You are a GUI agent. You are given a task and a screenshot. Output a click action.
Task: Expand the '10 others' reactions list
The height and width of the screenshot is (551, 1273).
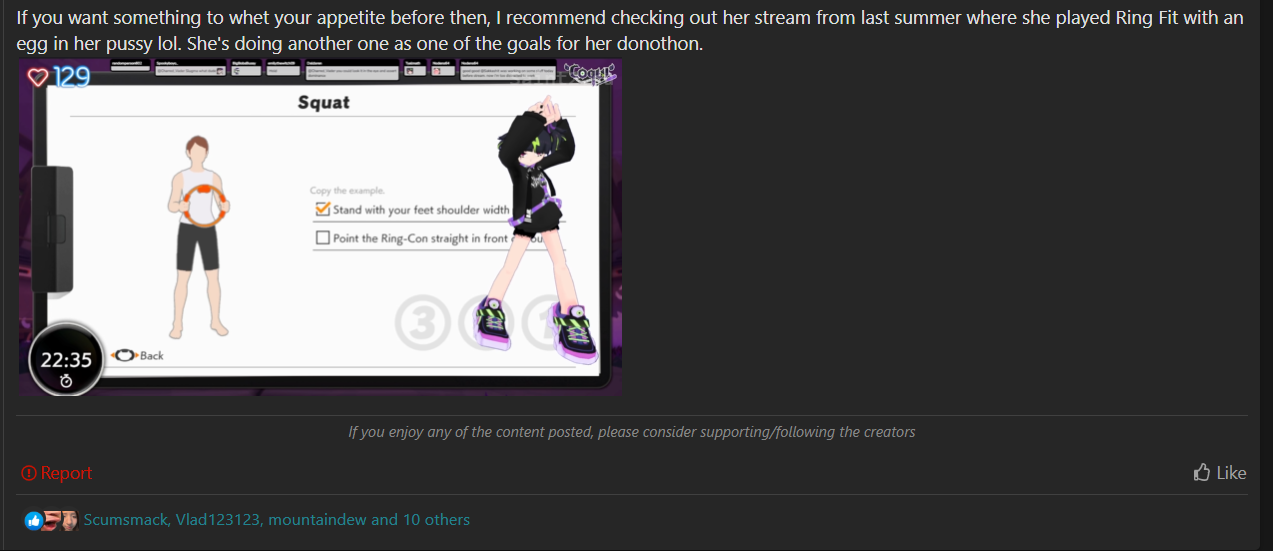point(436,520)
